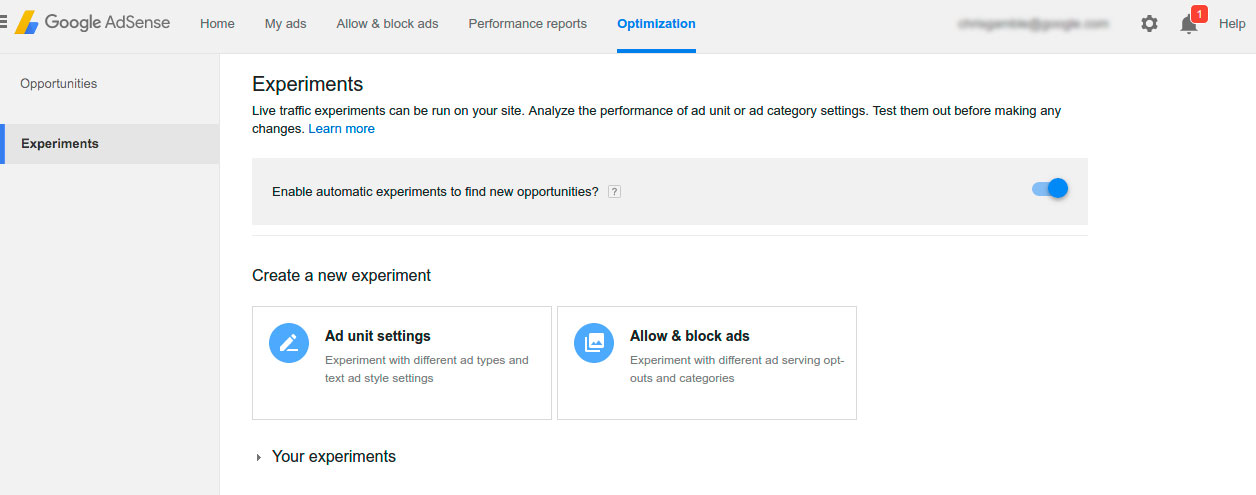Open Opportunities in the sidebar

(x=59, y=84)
